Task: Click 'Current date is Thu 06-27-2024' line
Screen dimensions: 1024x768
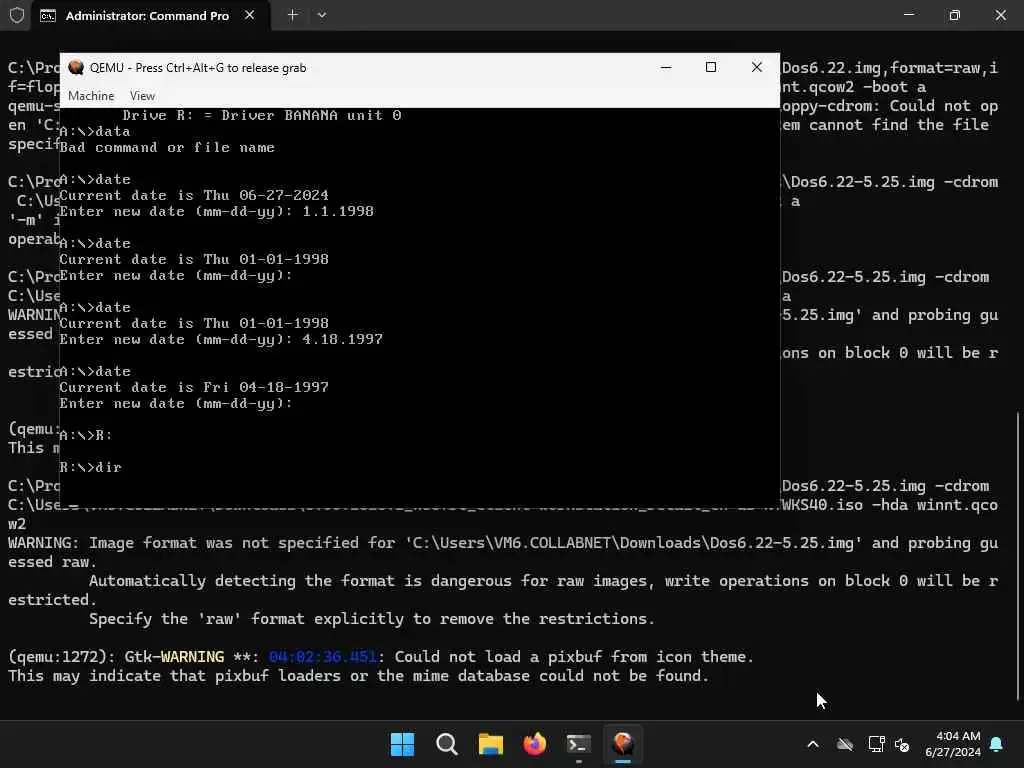Action: point(194,195)
